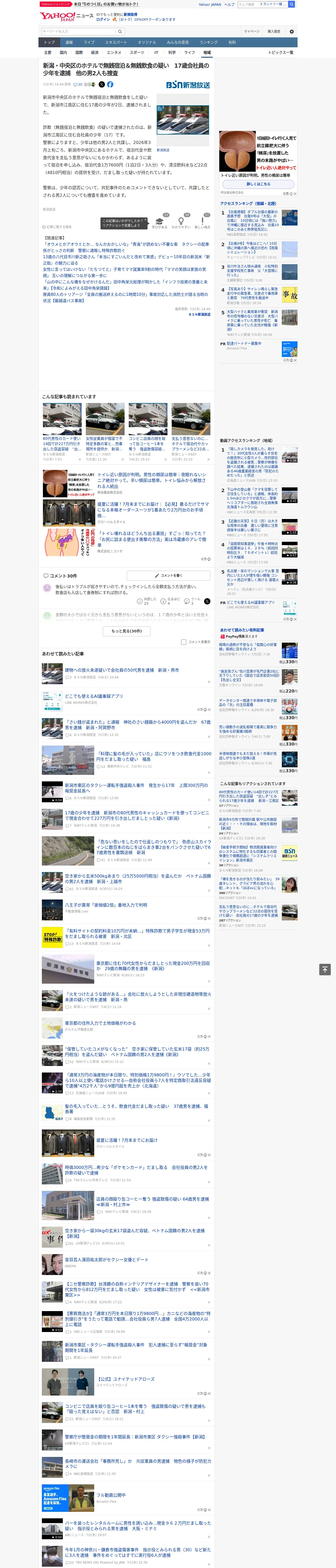336x1568 pixels.
Task: Click the コメントを書く button
Action: click(x=169, y=575)
